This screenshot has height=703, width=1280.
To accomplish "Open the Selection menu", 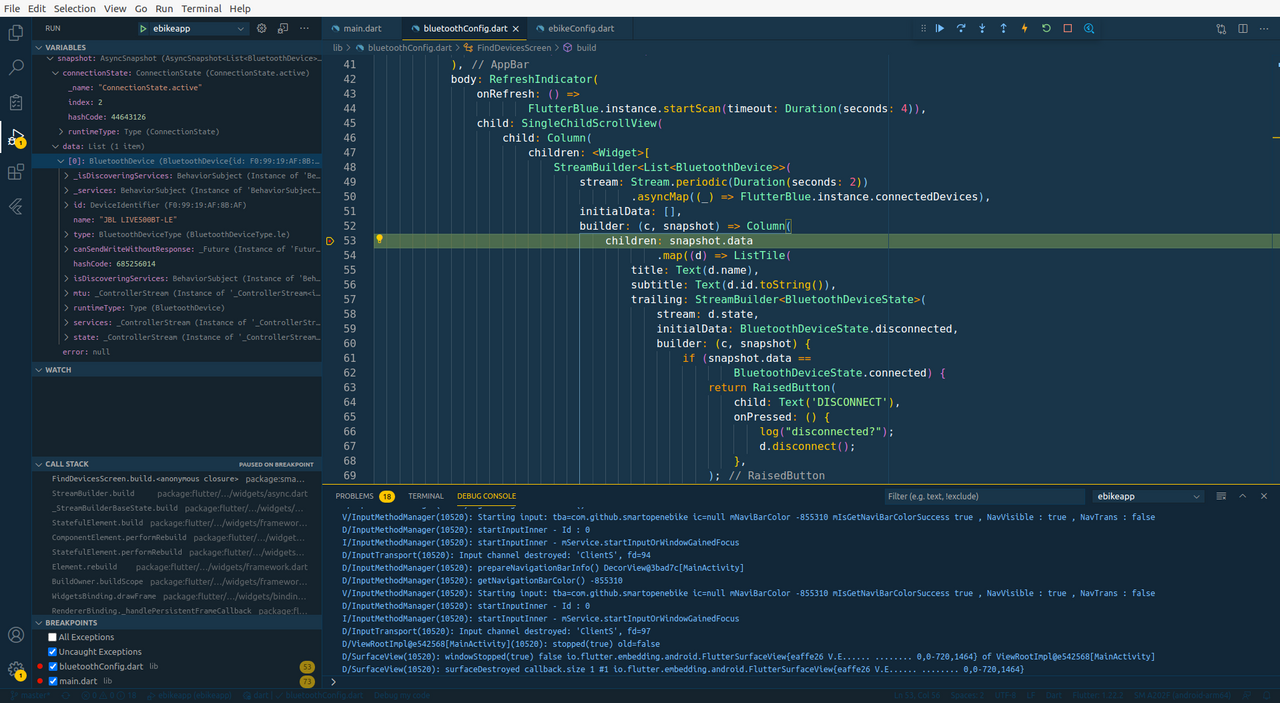I will (75, 8).
